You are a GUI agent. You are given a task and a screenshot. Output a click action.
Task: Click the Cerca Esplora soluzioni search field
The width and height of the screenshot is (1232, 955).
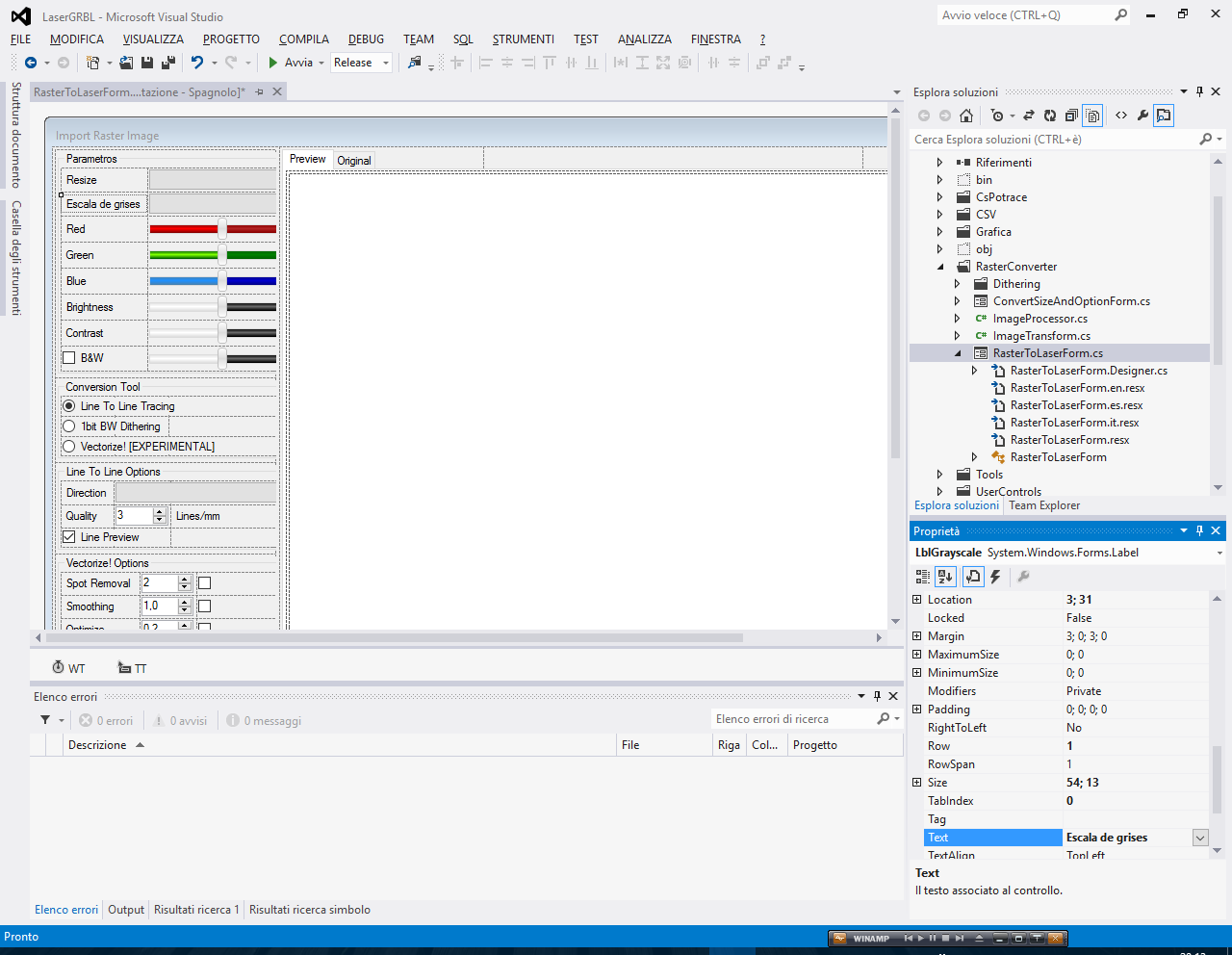click(x=1054, y=140)
